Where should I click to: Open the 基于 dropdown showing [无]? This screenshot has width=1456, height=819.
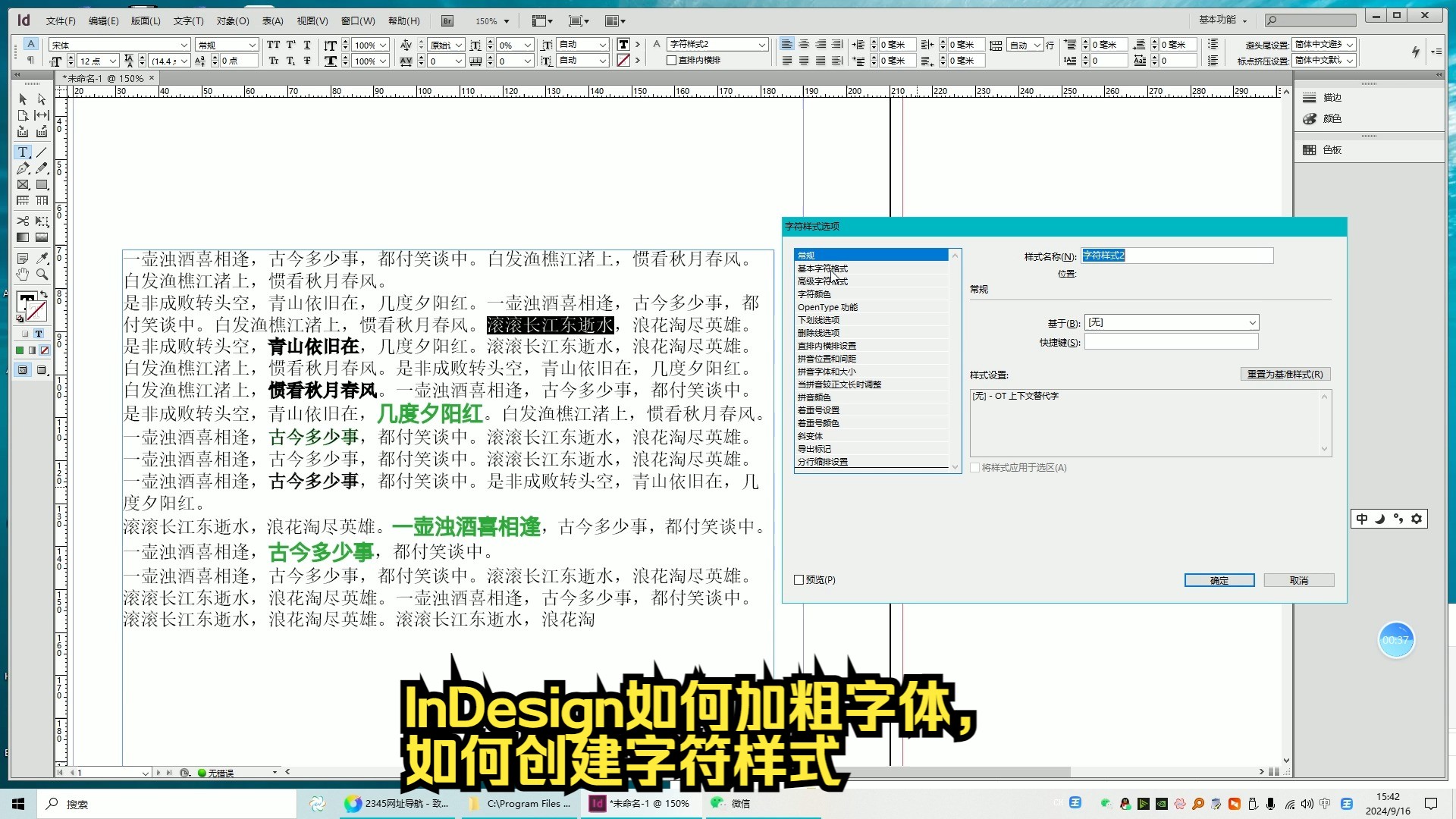pos(1171,322)
